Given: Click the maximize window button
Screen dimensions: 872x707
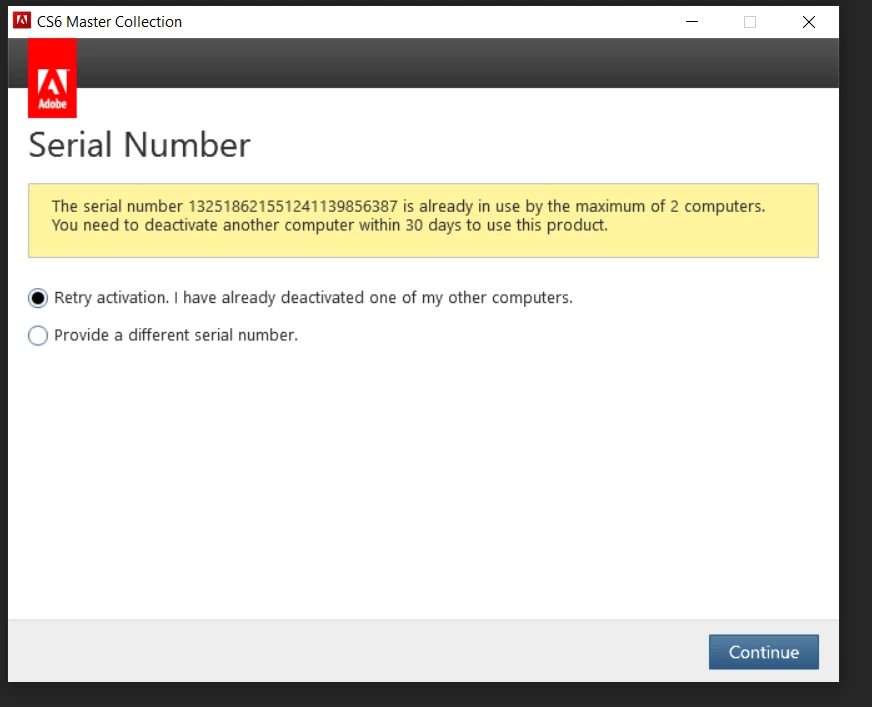Looking at the screenshot, I should 750,22.
